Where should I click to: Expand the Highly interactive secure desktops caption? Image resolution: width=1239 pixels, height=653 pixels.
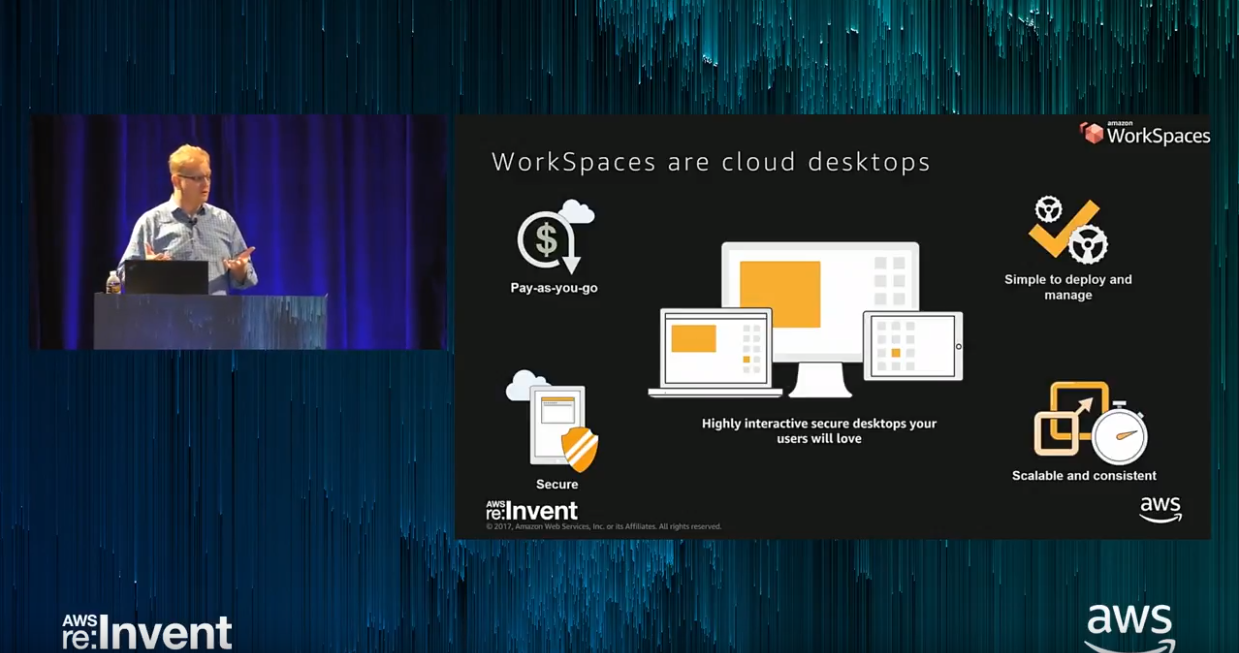[819, 430]
